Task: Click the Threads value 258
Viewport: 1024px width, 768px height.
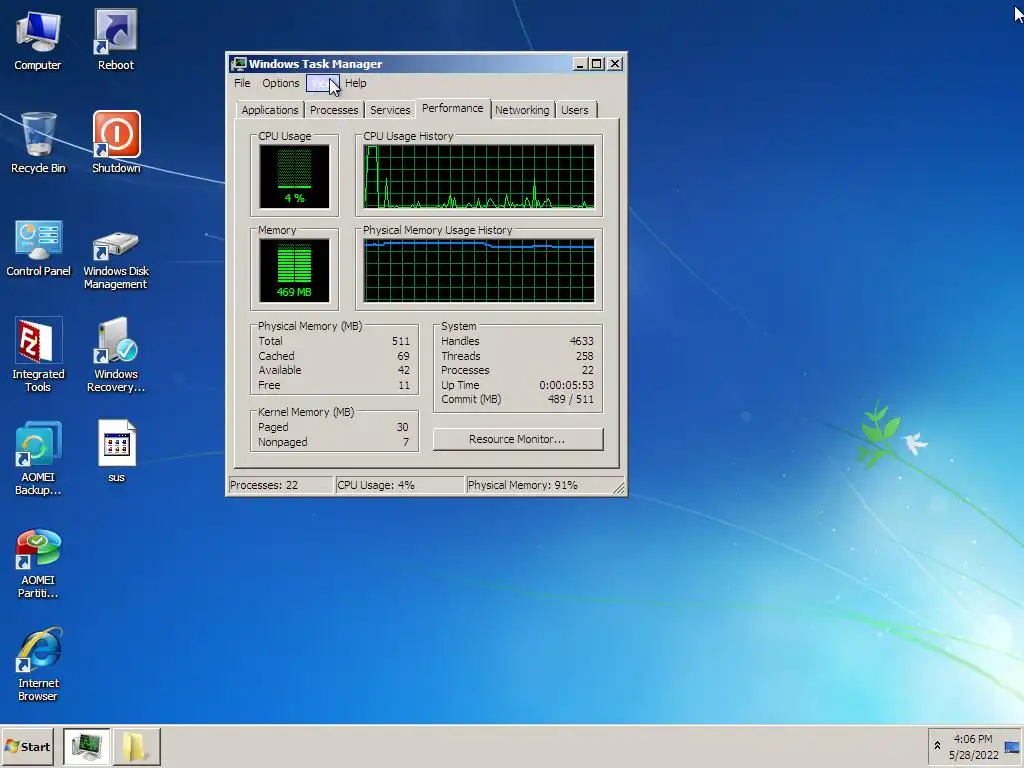Action: click(x=584, y=356)
